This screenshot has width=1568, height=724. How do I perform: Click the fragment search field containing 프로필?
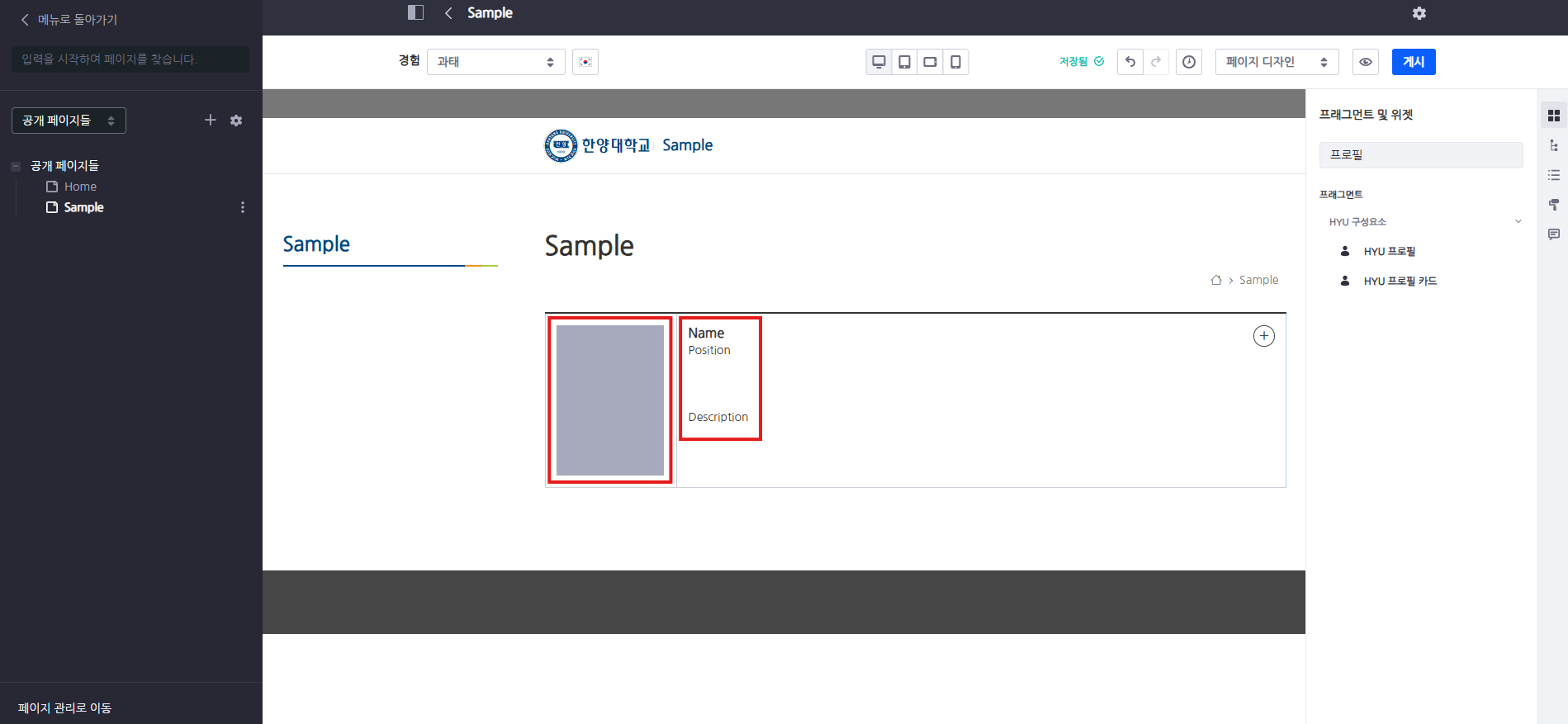click(x=1420, y=155)
